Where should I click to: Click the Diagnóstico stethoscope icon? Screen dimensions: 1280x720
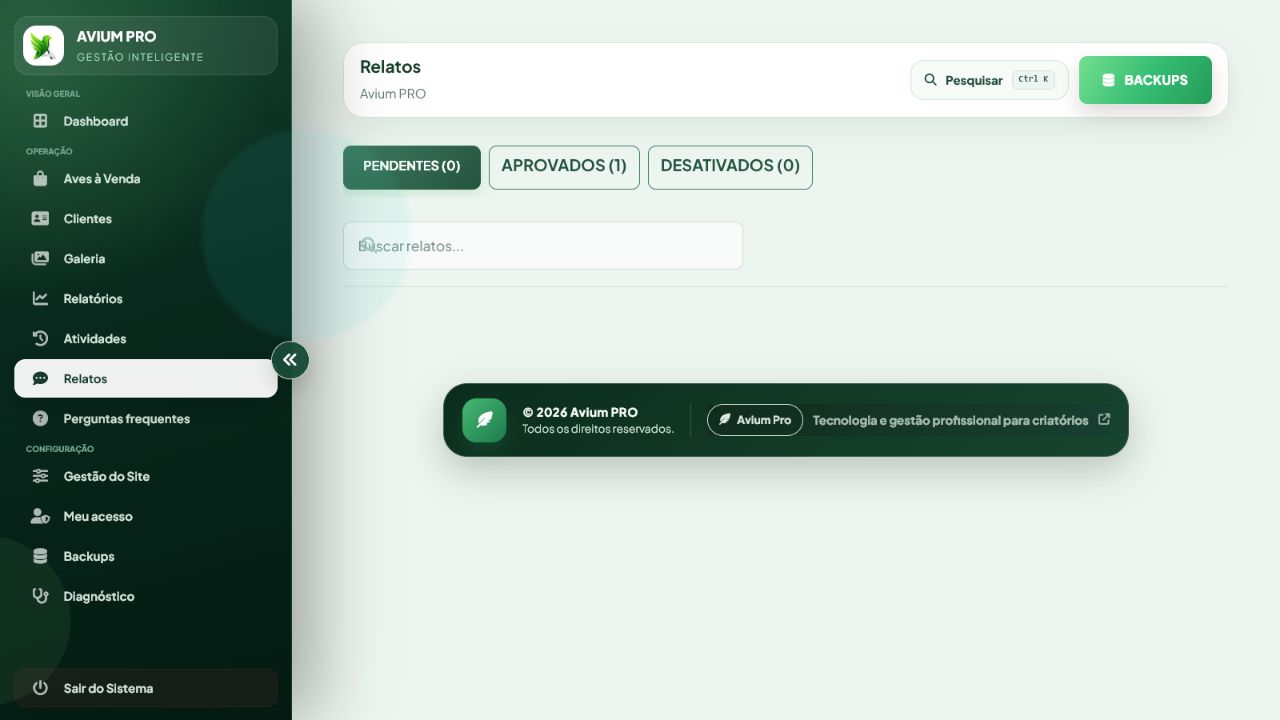pos(40,596)
